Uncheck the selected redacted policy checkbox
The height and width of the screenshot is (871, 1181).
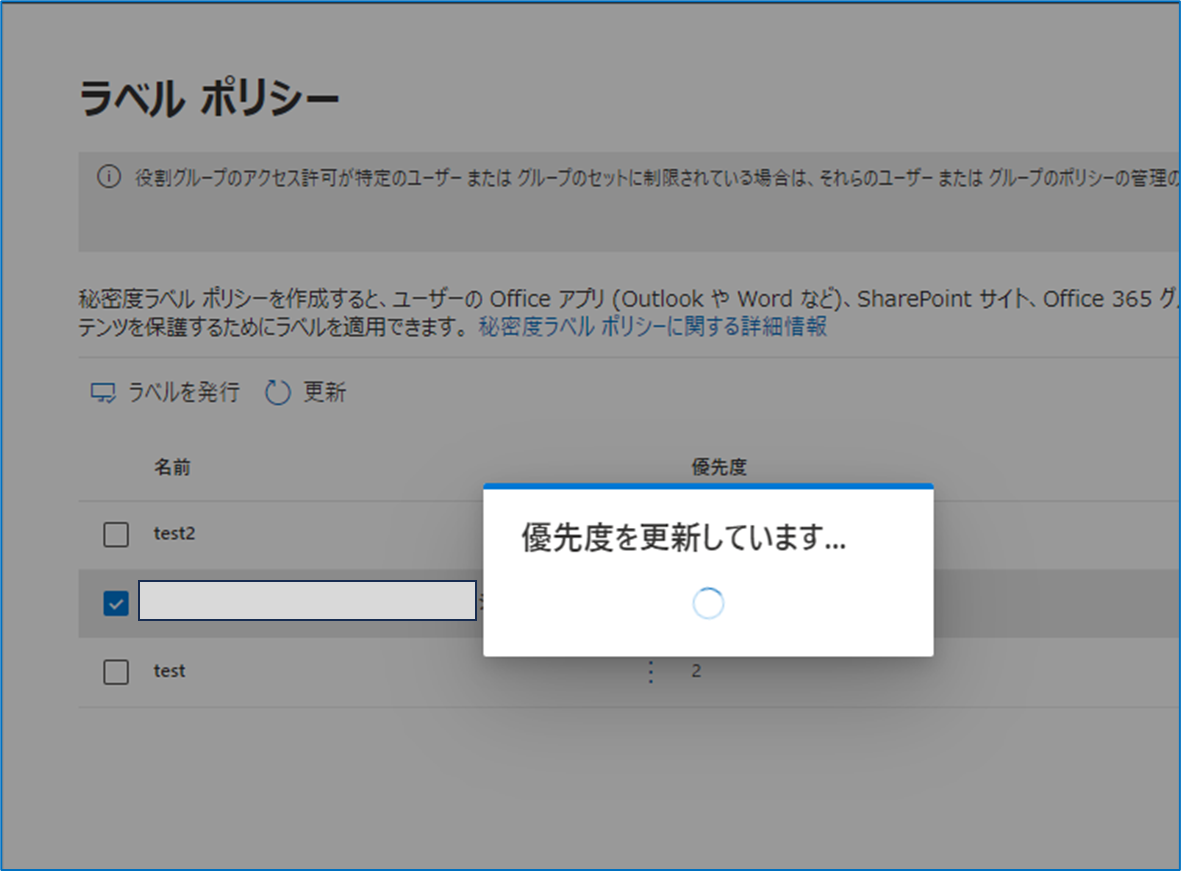coord(116,603)
